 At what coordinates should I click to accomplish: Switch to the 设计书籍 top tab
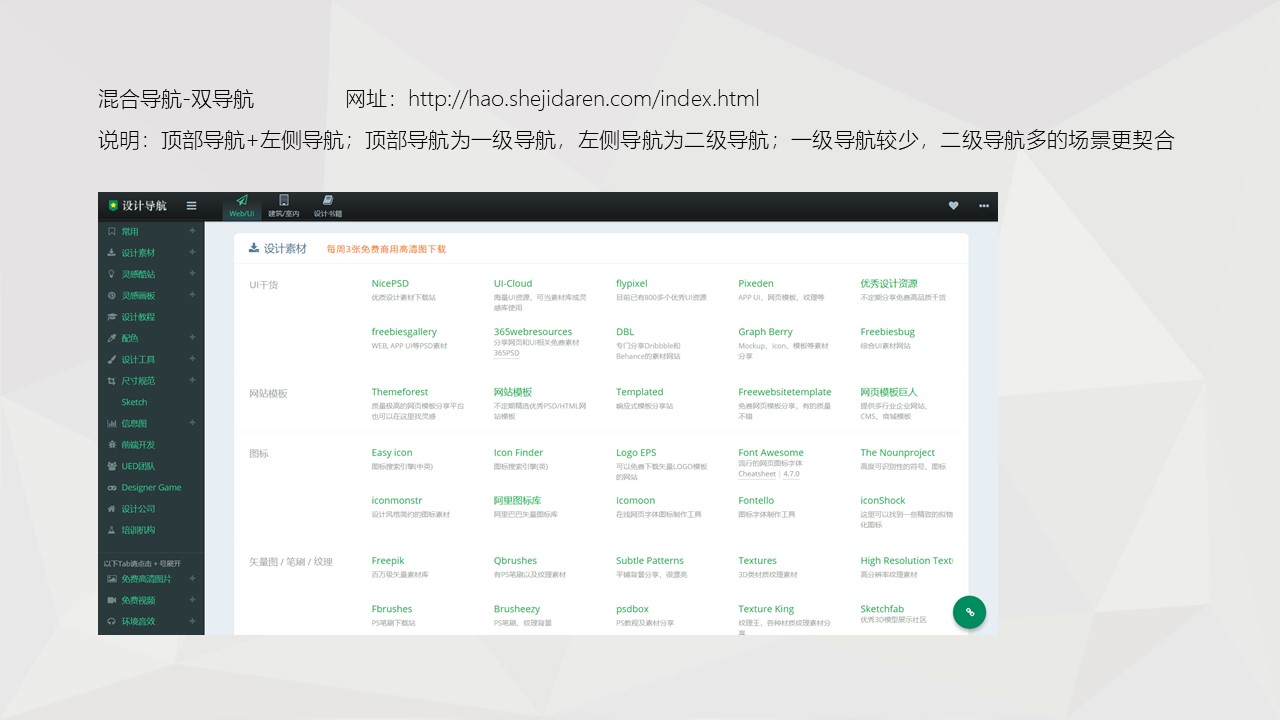tap(328, 206)
